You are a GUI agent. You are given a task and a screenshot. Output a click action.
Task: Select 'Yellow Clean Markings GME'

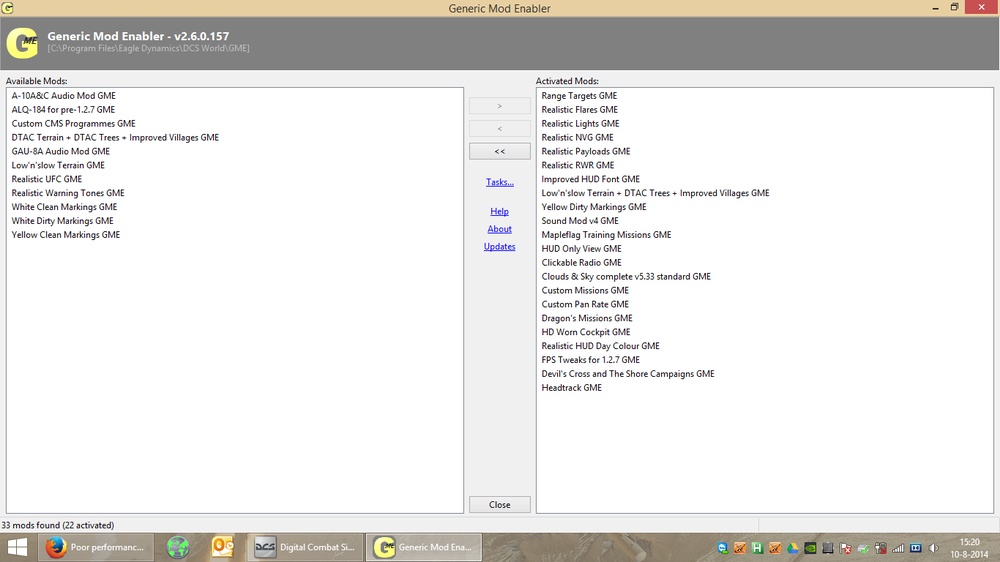click(66, 235)
